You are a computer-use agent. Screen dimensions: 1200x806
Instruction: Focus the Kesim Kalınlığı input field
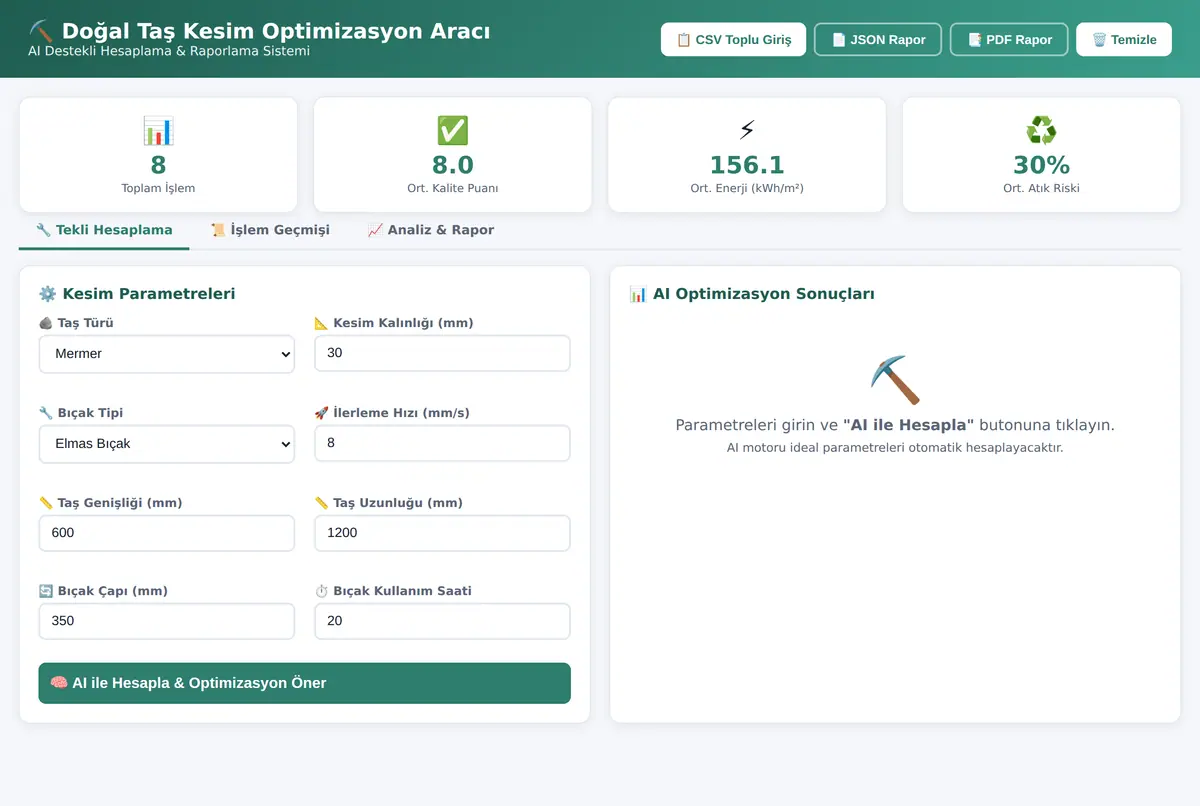[x=442, y=353]
